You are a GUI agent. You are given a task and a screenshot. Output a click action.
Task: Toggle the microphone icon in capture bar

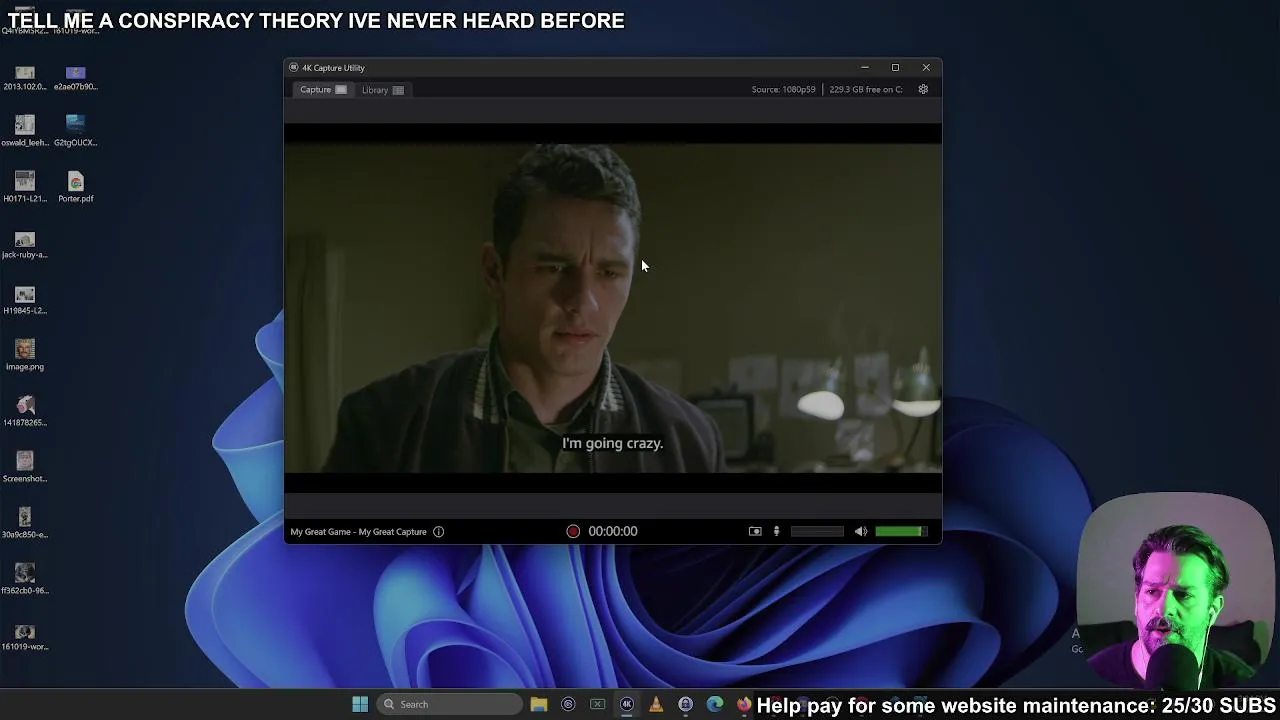(x=776, y=532)
